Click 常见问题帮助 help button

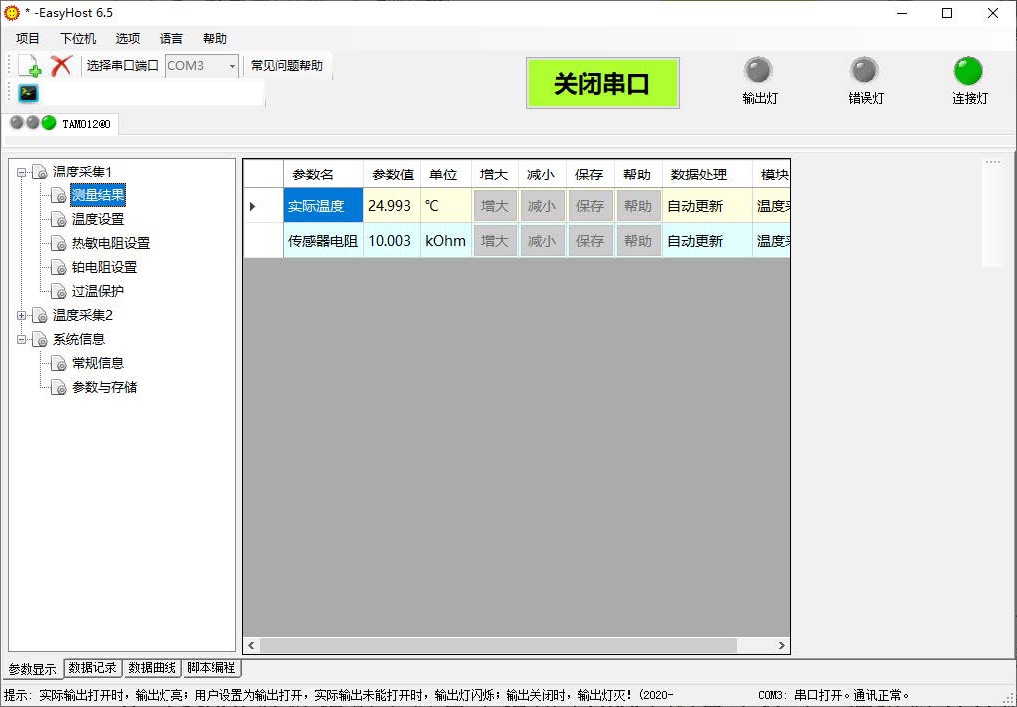click(x=287, y=66)
